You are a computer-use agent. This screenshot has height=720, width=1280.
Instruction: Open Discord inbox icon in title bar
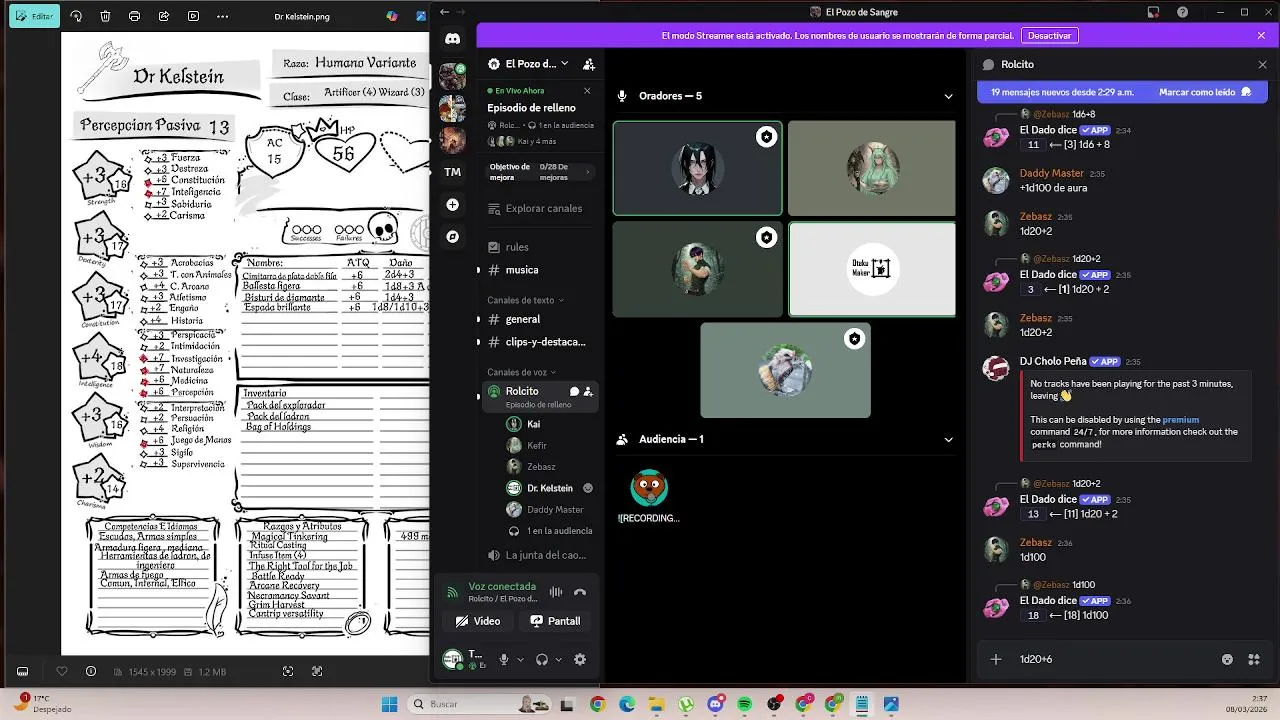(x=1153, y=12)
